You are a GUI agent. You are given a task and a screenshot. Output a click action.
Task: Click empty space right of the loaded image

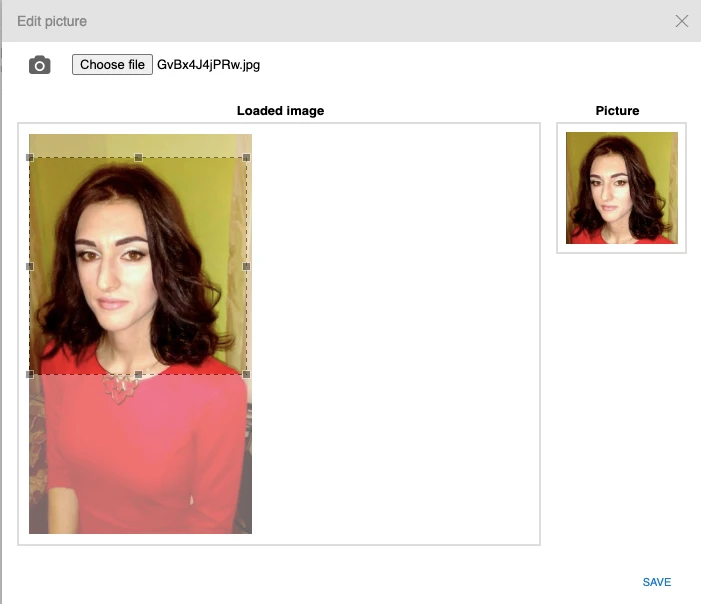(x=400, y=330)
